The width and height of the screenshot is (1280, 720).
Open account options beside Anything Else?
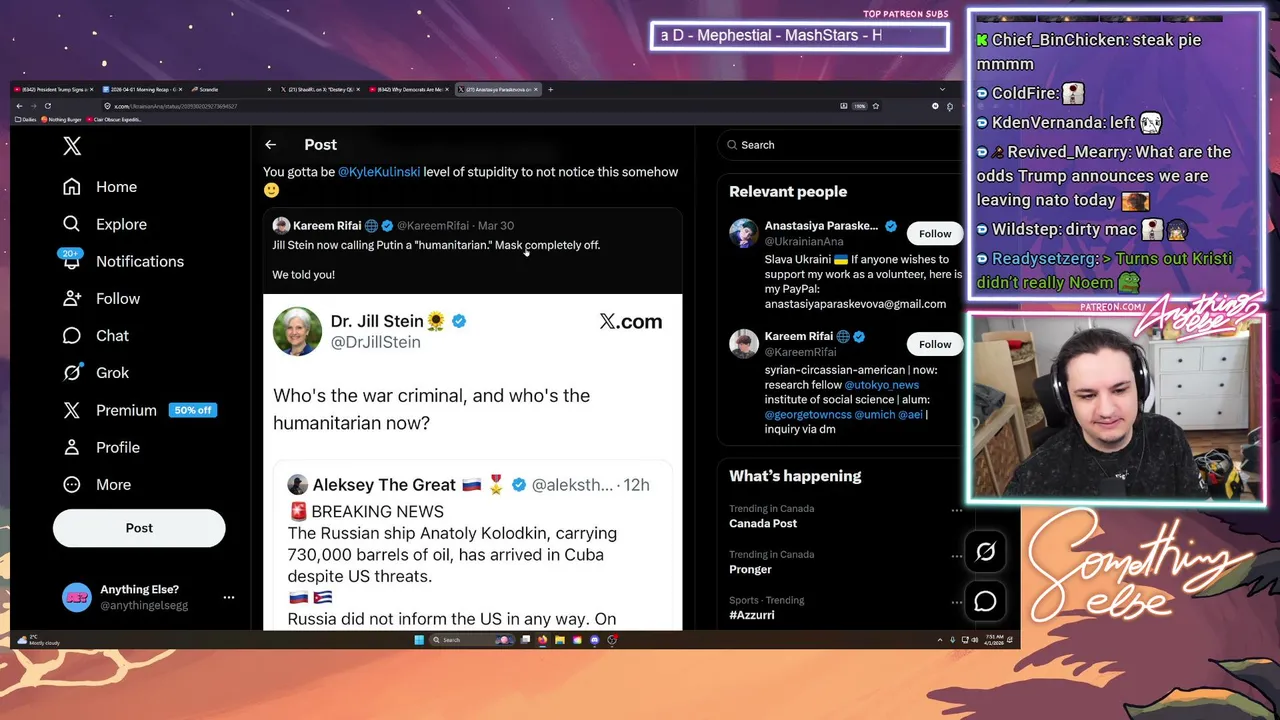pyautogui.click(x=229, y=597)
